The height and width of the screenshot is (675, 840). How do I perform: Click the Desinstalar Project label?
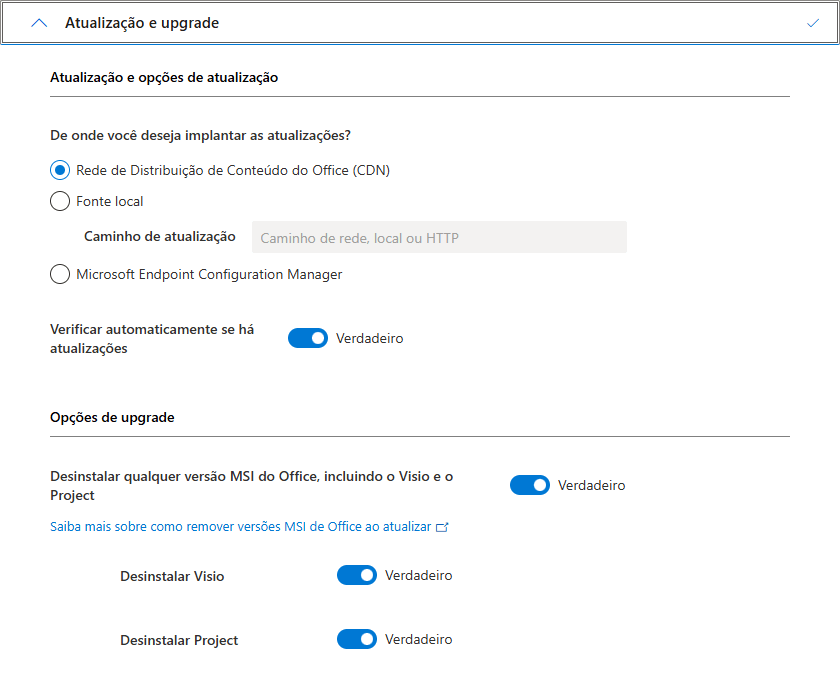179,640
